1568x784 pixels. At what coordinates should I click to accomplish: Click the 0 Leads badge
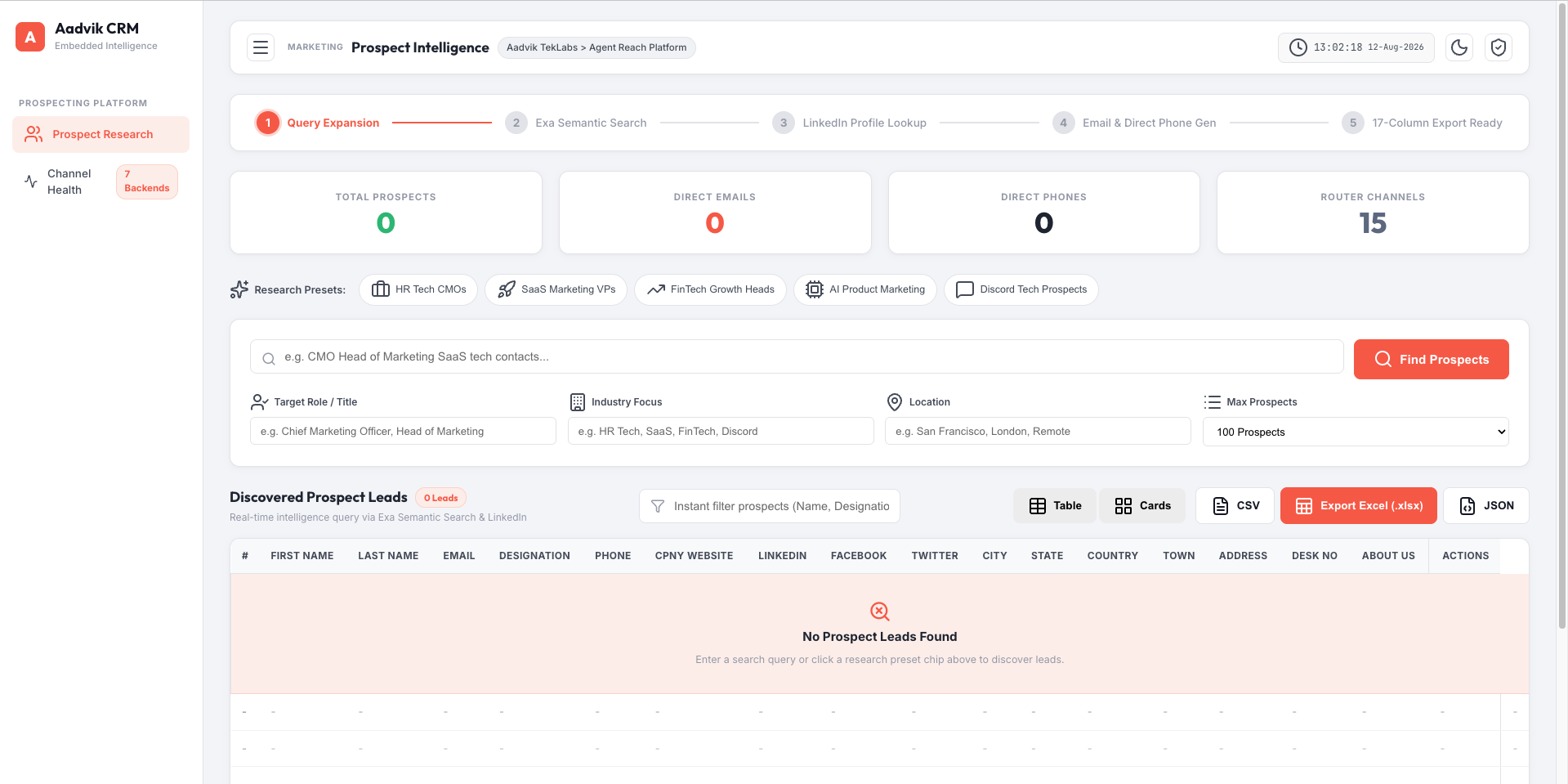point(441,498)
